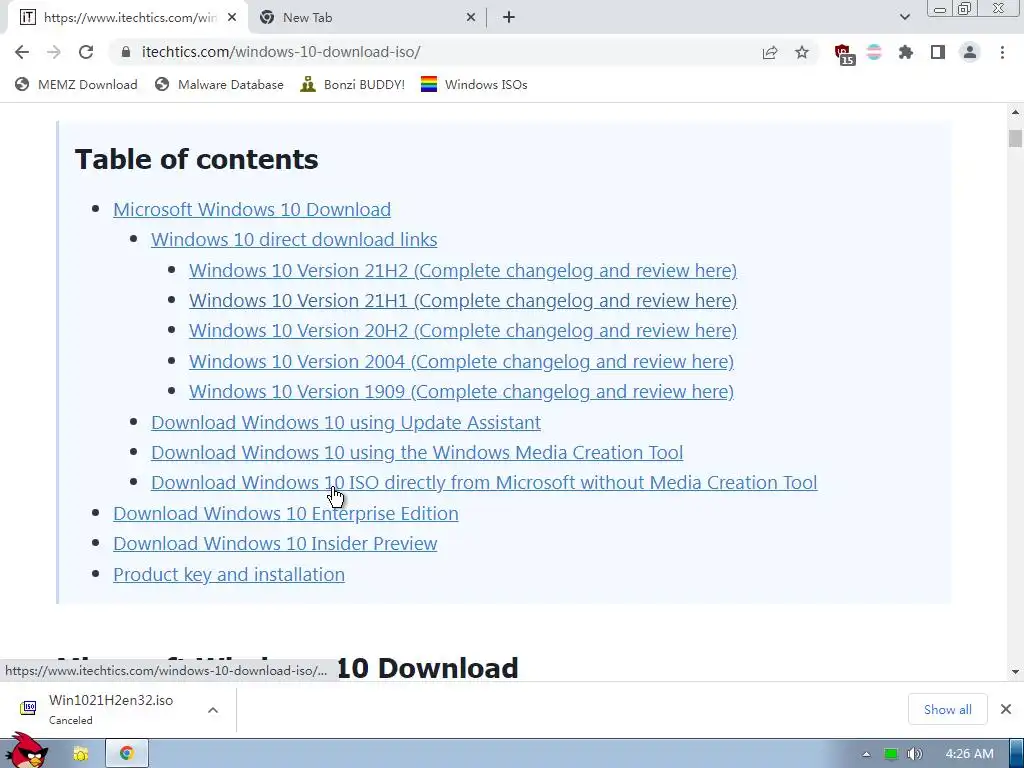This screenshot has height=768, width=1024.
Task: Click the green network tray icon
Action: coord(891,754)
